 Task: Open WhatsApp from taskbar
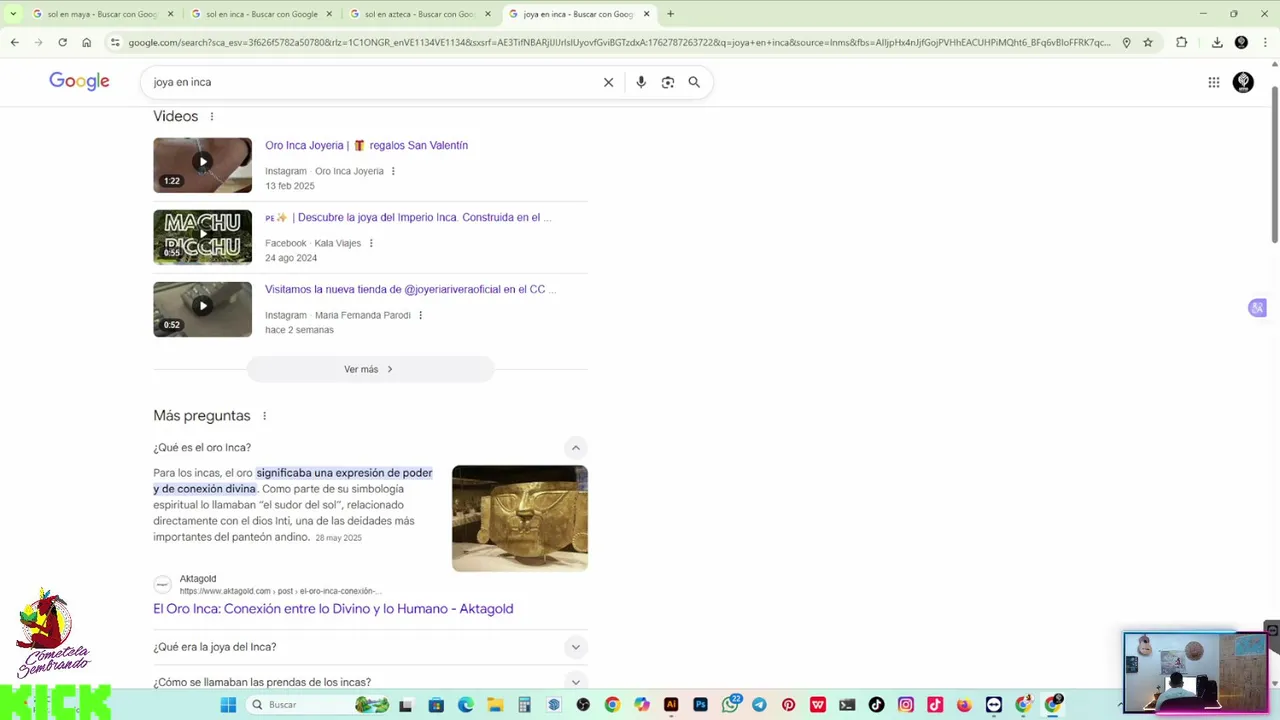[x=731, y=705]
